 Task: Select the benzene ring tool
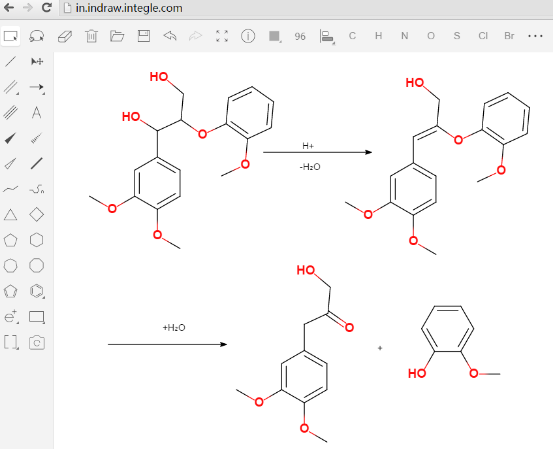[37, 291]
